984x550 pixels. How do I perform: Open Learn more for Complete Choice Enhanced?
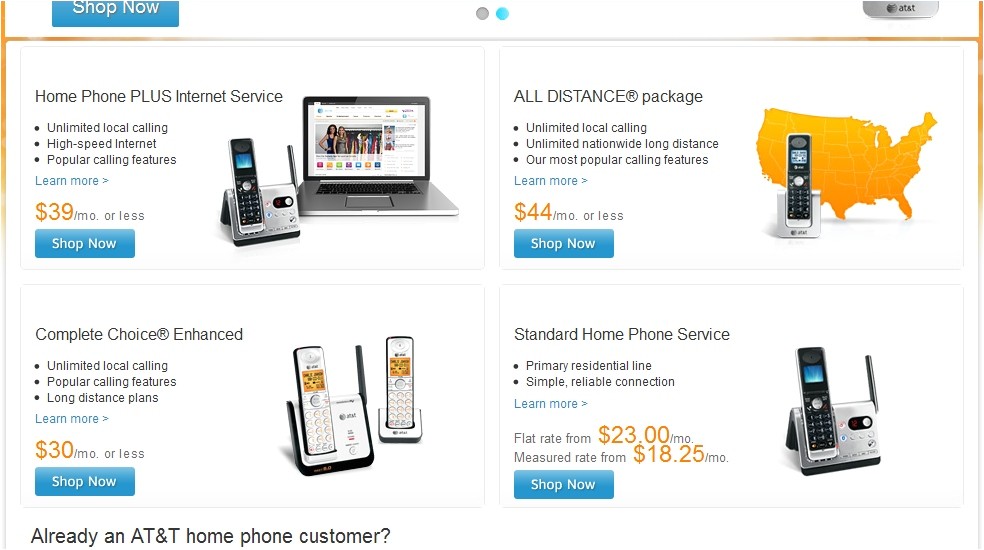[72, 419]
